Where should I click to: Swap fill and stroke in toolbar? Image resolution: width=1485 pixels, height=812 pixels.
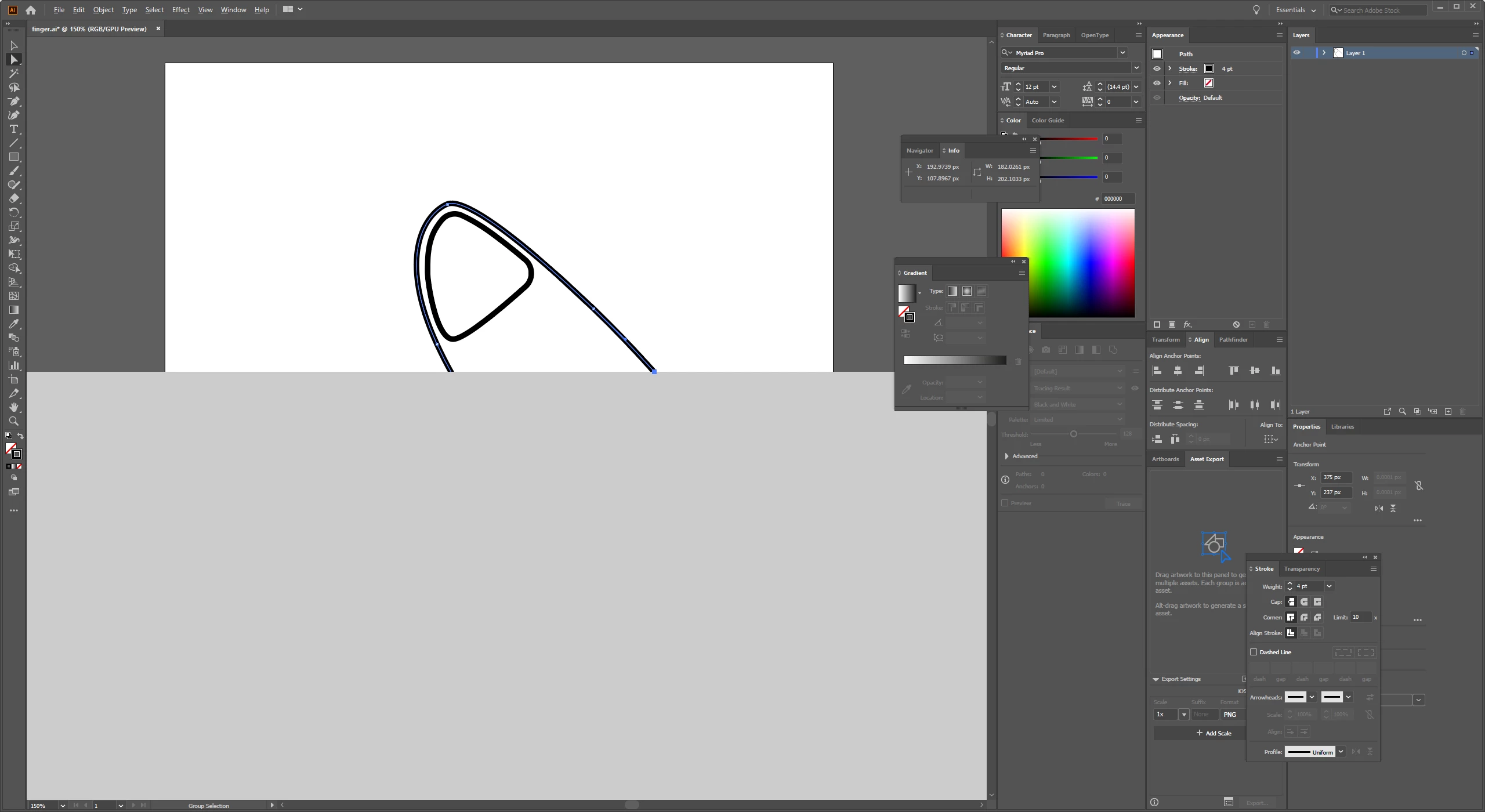pos(20,436)
